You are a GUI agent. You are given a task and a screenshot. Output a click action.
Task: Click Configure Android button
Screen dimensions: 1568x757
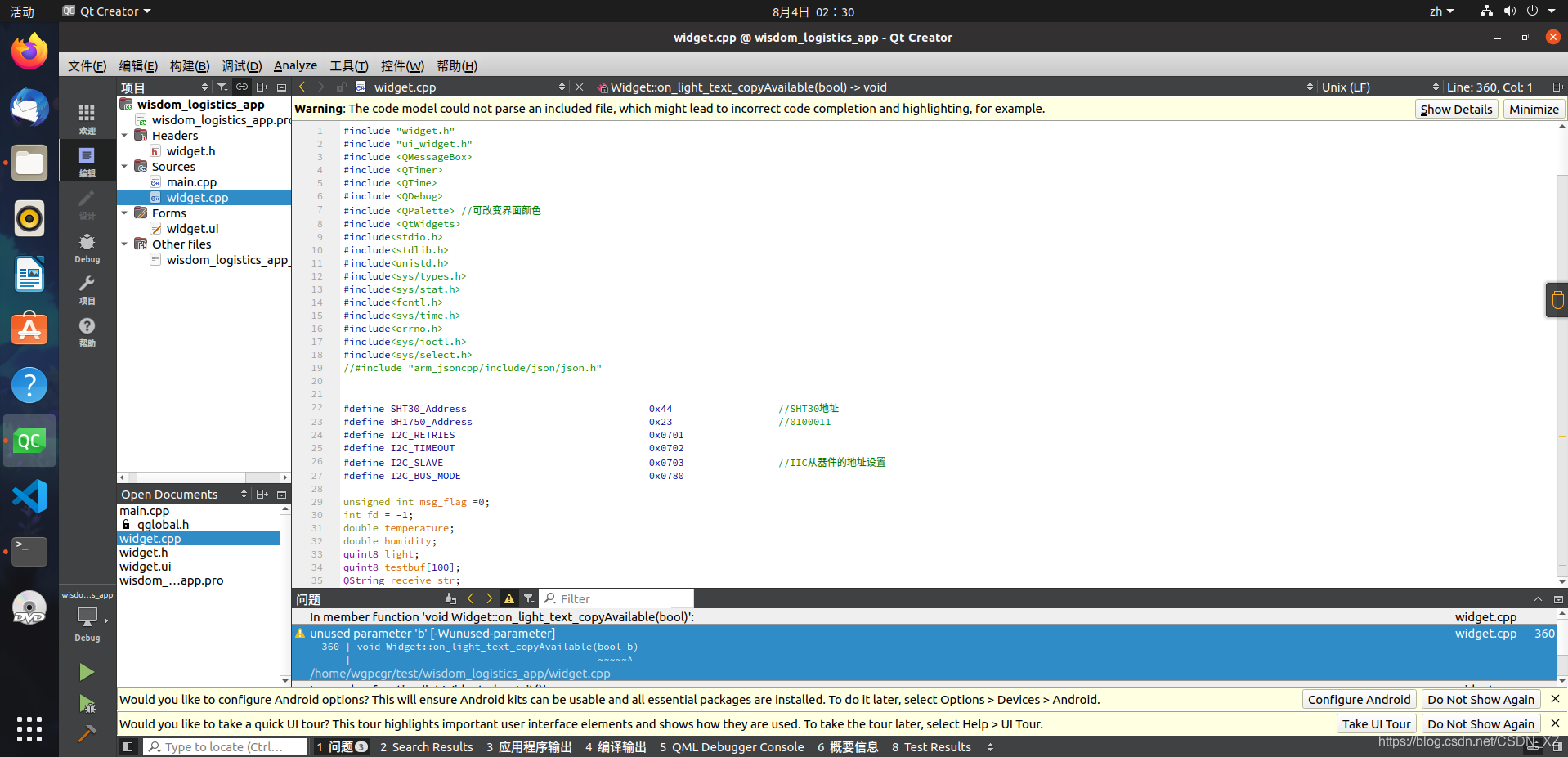(1359, 699)
